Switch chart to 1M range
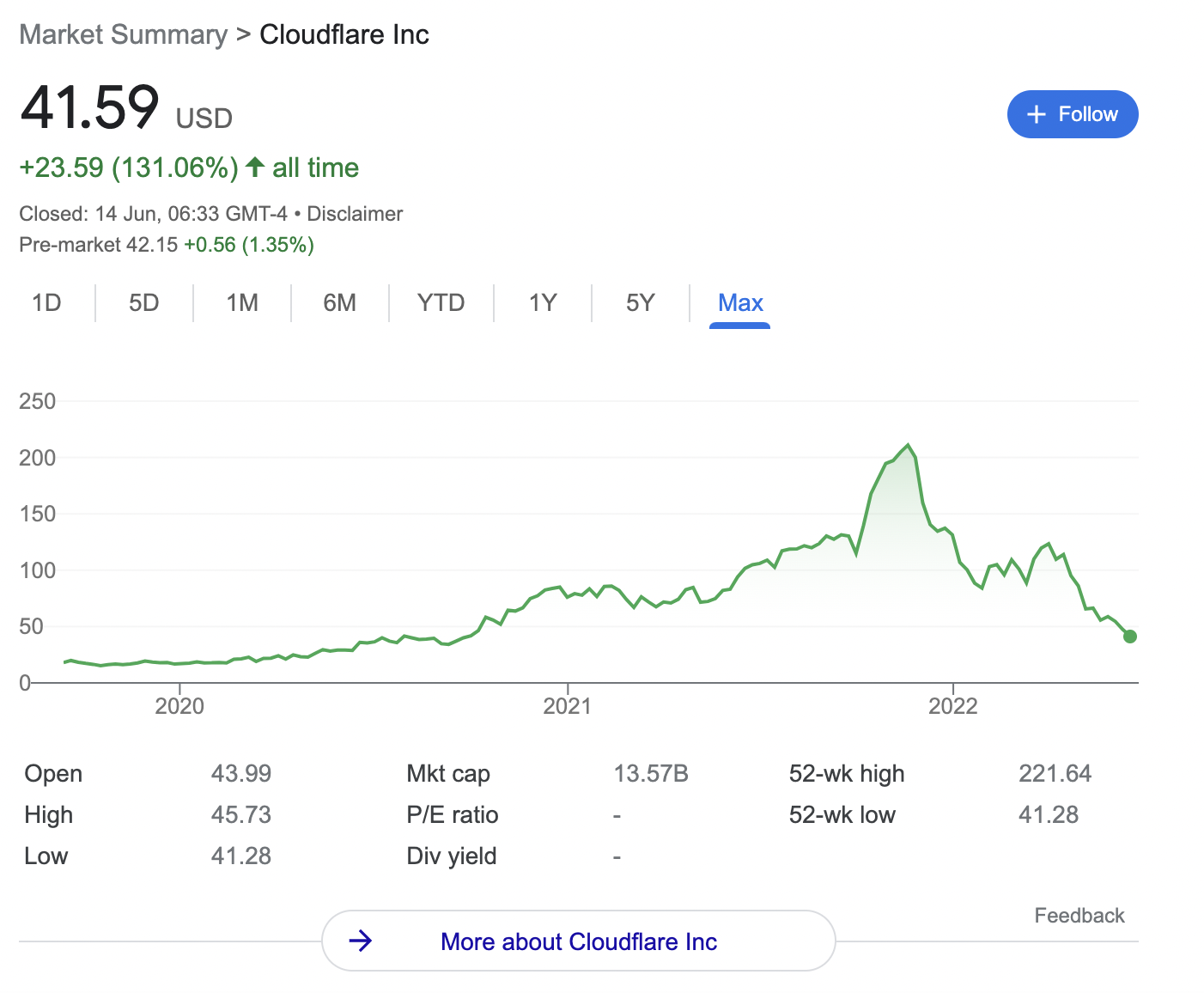This screenshot has height=993, width=1204. point(242,302)
